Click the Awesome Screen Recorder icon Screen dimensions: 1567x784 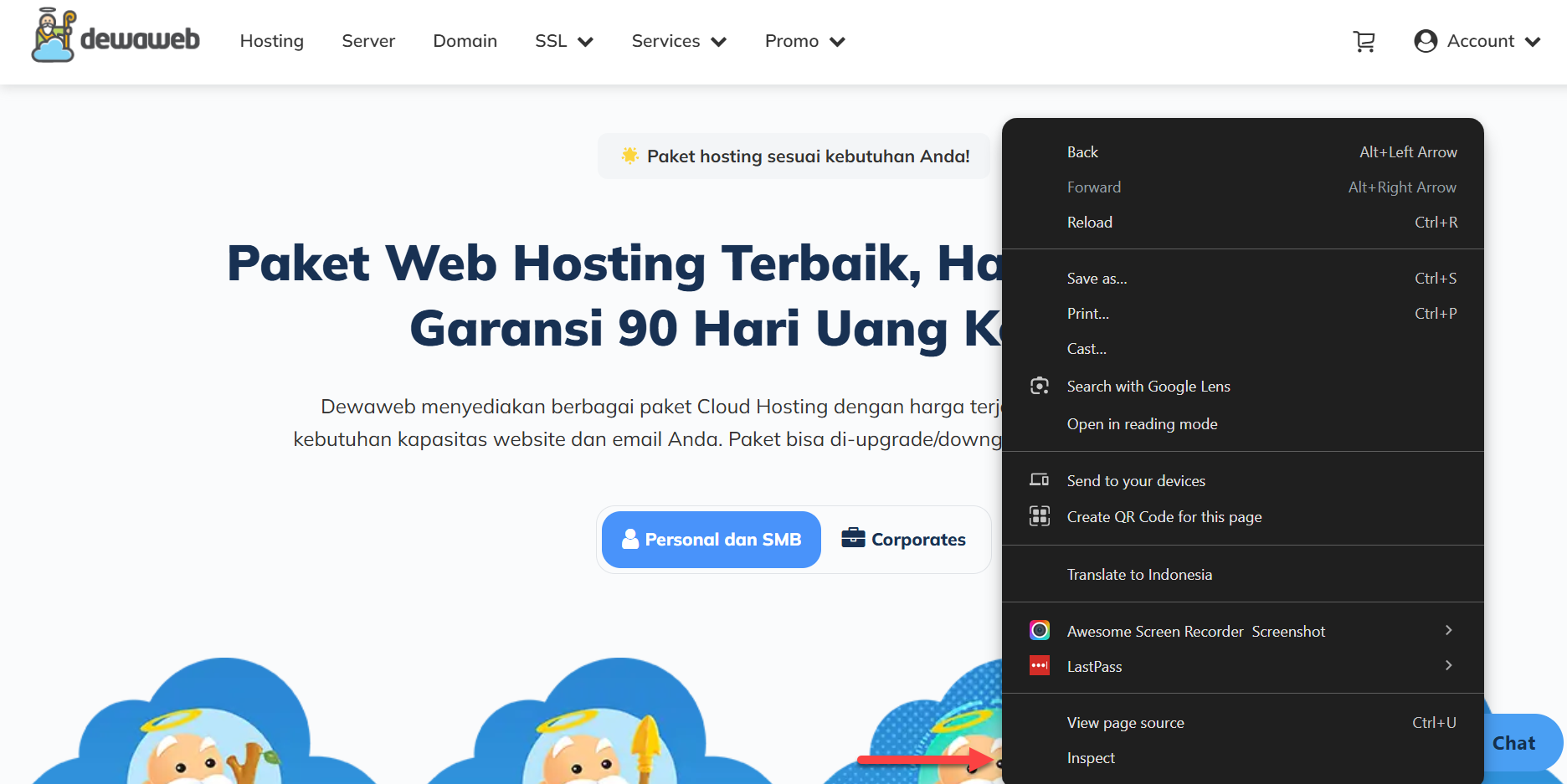(1040, 630)
